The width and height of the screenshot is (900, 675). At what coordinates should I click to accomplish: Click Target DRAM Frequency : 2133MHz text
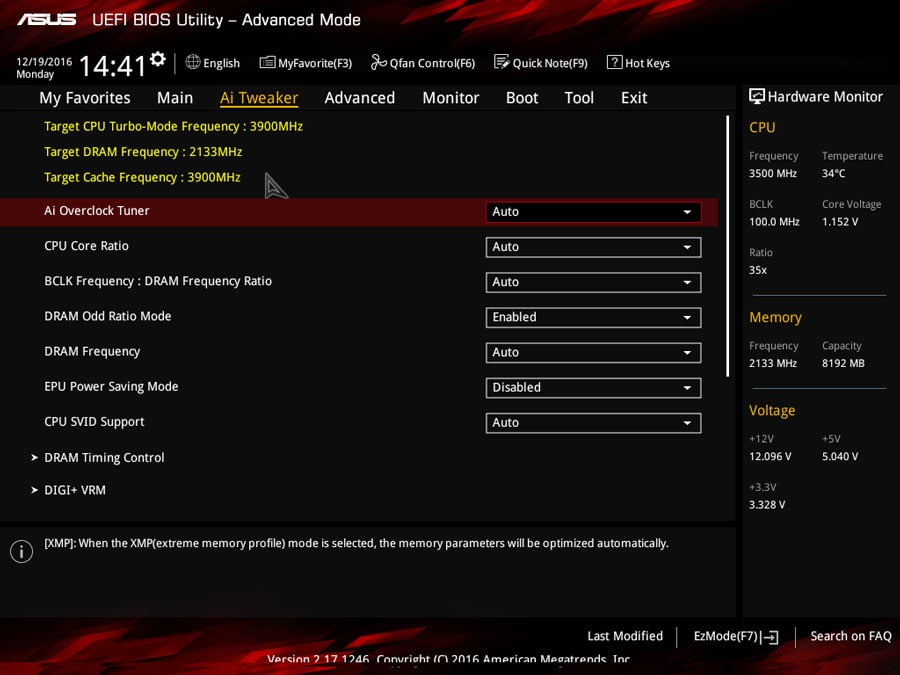(x=143, y=152)
